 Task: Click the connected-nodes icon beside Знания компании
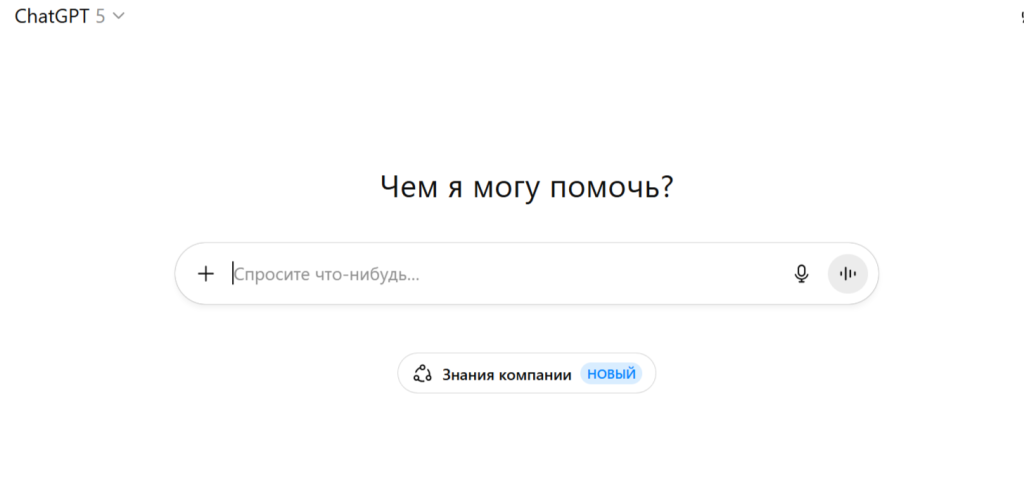point(422,374)
